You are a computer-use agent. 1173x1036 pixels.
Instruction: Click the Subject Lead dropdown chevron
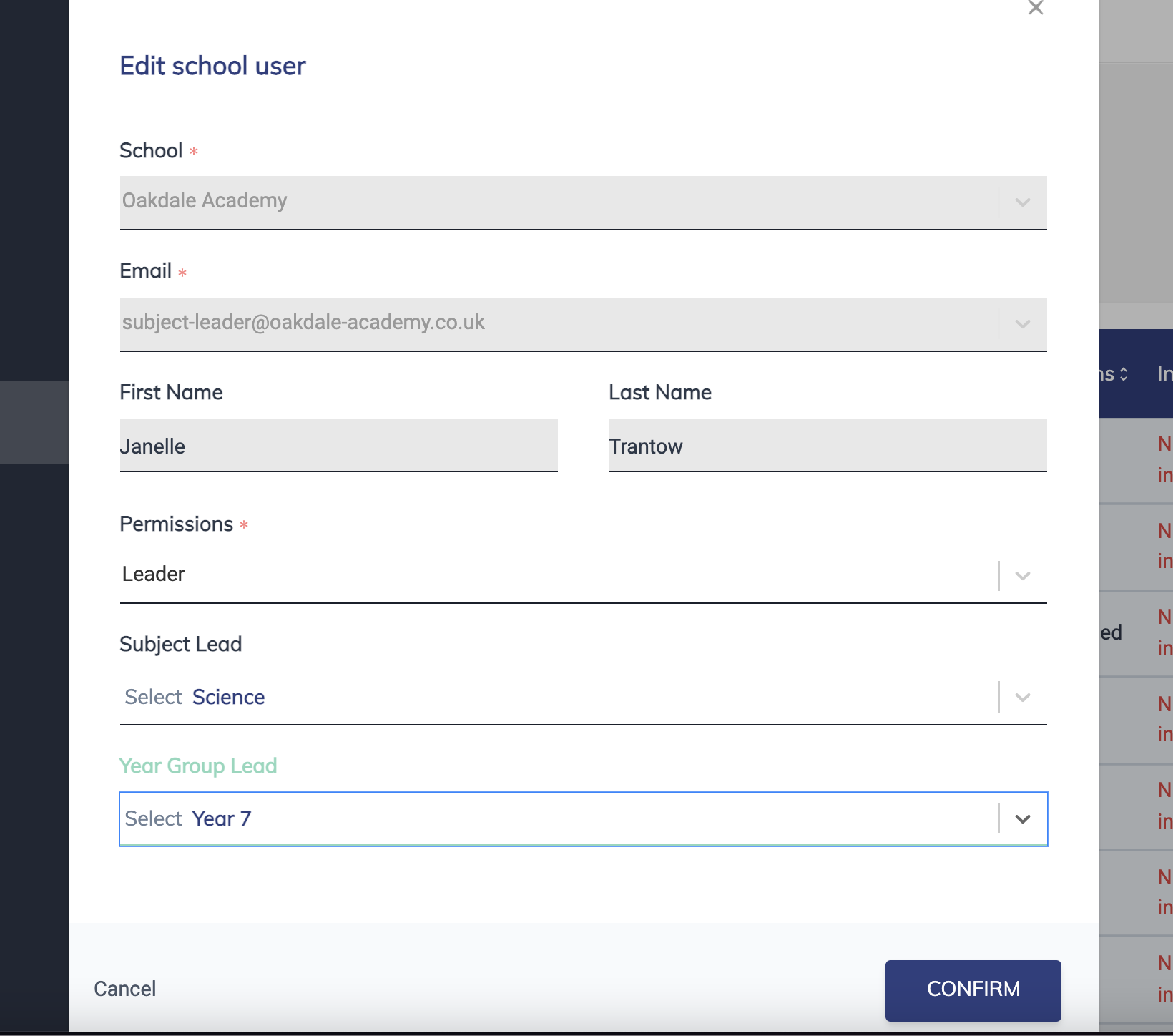pos(1021,697)
